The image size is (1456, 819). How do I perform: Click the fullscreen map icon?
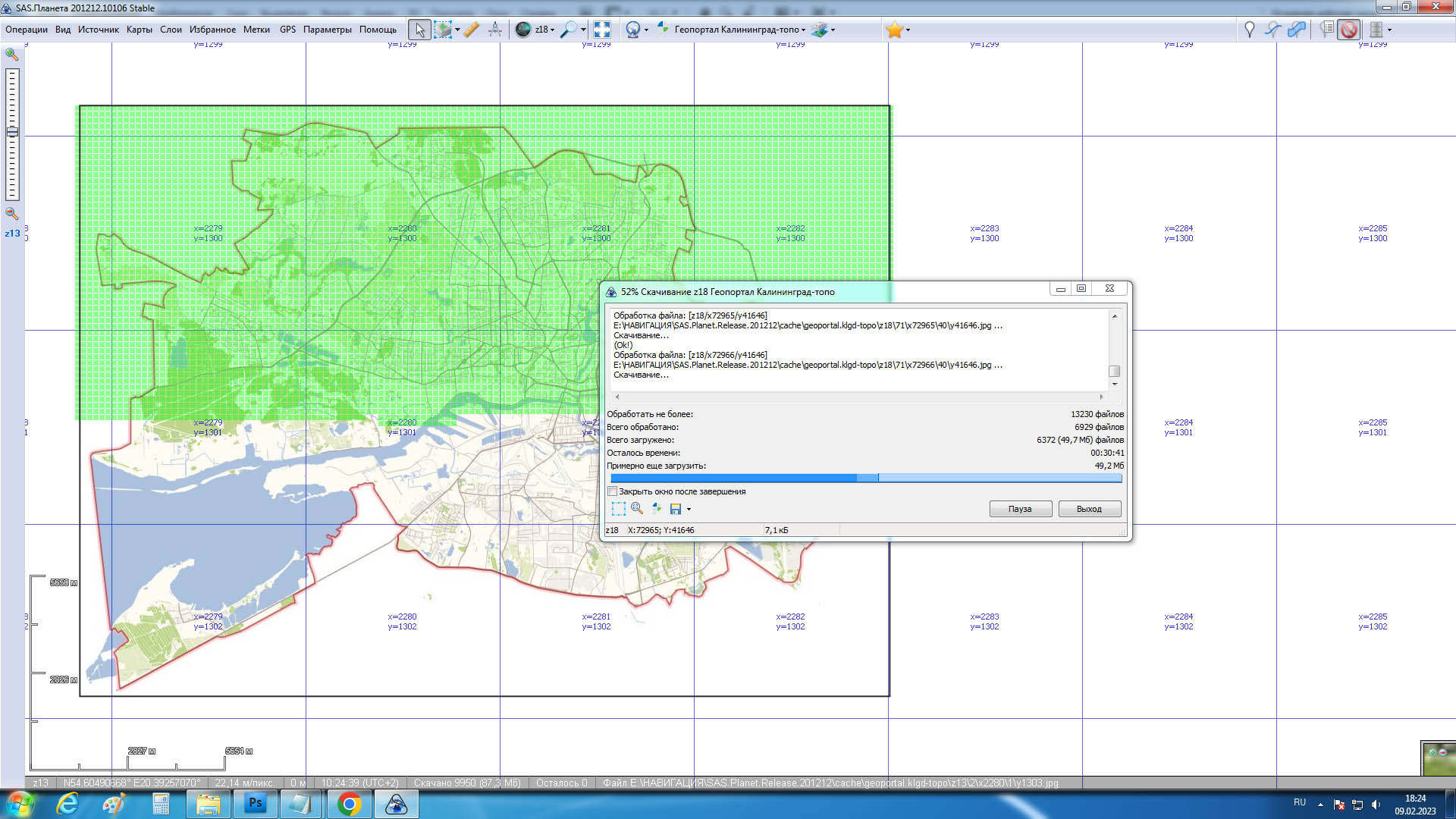(x=601, y=30)
